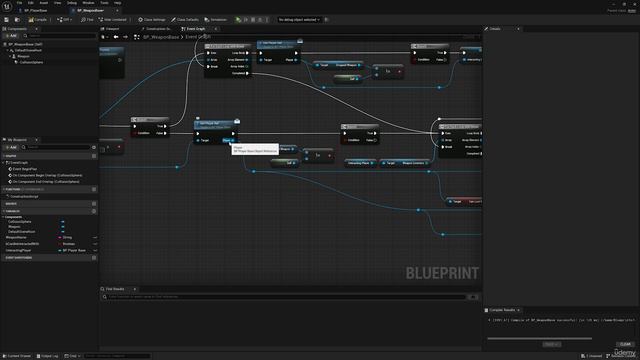Screen dimensions: 640x360
Task: Select the WeaponName variable
Action: 16,238
